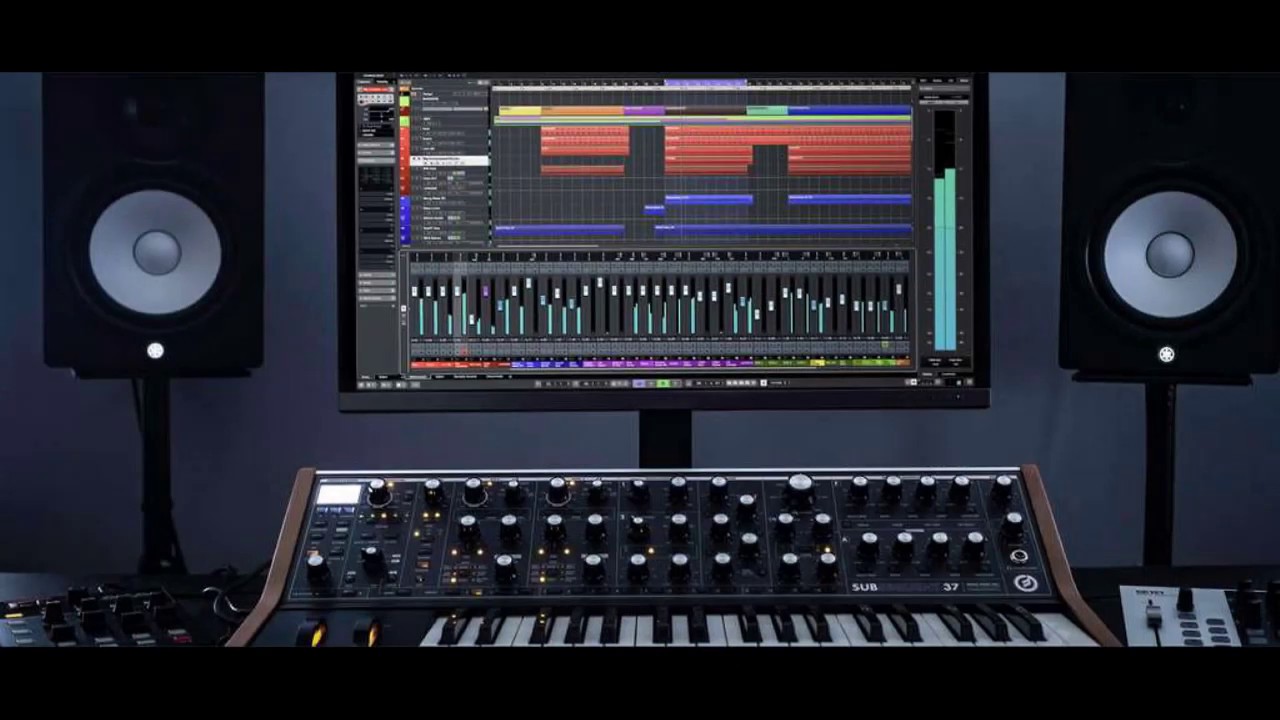
Task: Open the highlighted tab in the lower zone tab bar
Action: (418, 377)
